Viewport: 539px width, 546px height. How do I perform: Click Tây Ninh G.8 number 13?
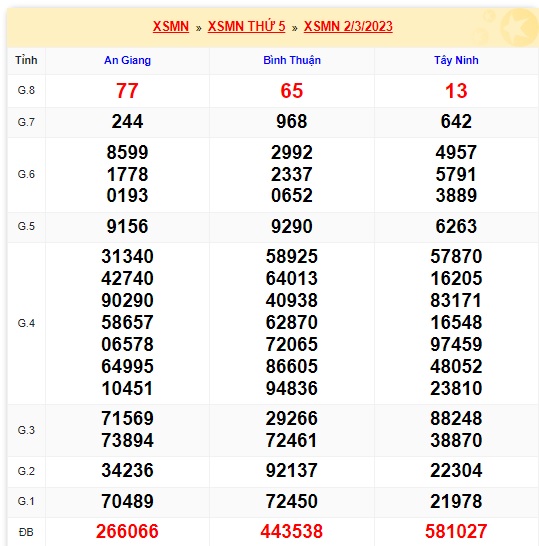pos(456,91)
